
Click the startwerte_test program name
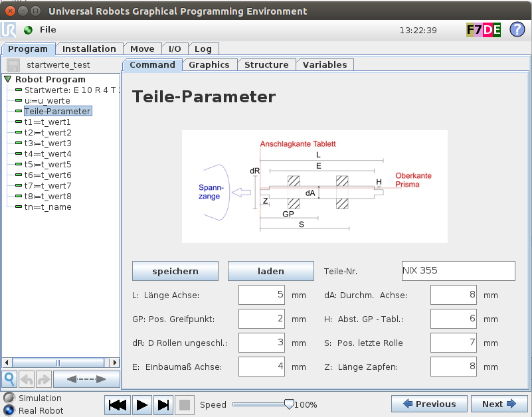(58, 65)
